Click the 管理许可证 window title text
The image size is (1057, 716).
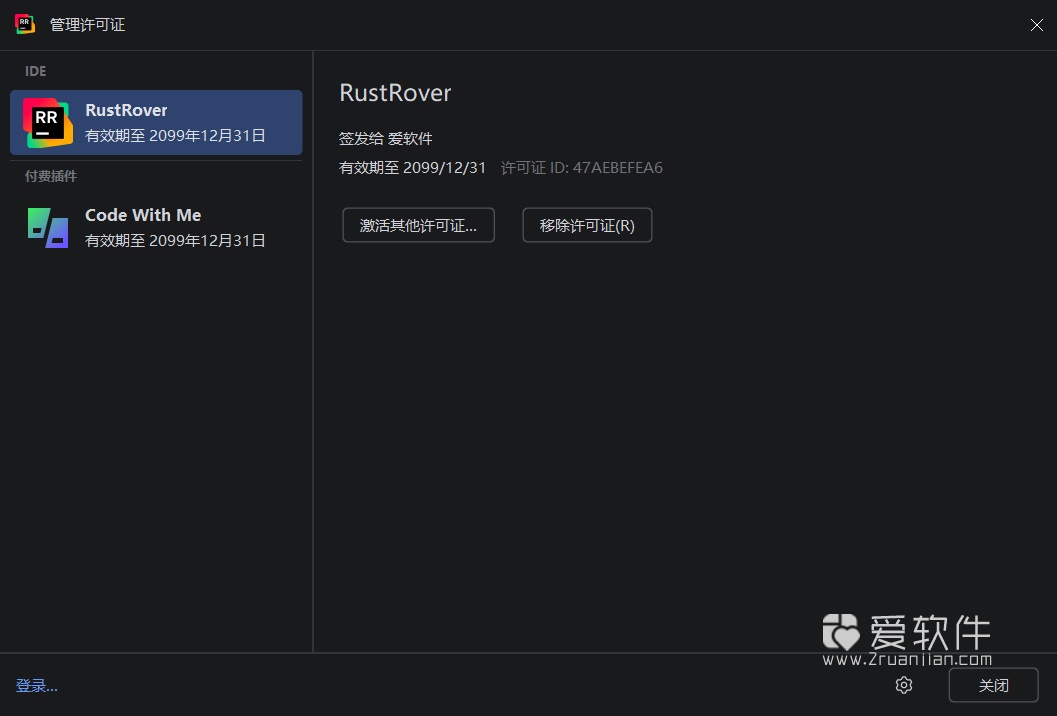click(x=87, y=24)
